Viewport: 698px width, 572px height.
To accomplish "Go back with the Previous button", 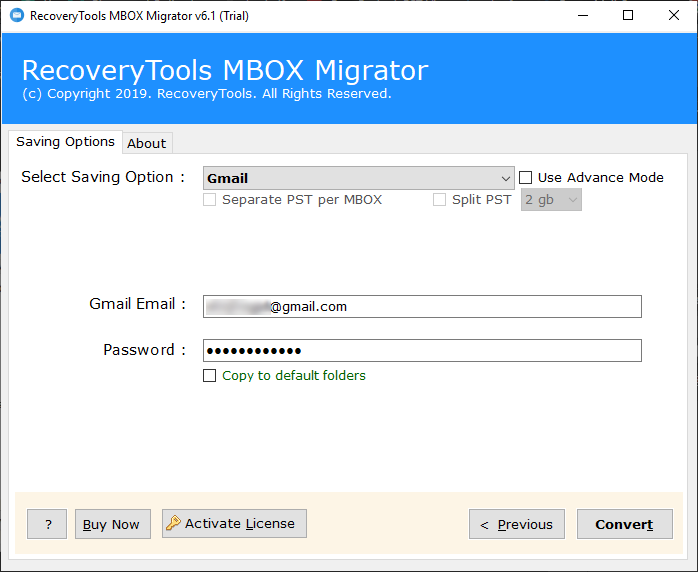I will 517,524.
